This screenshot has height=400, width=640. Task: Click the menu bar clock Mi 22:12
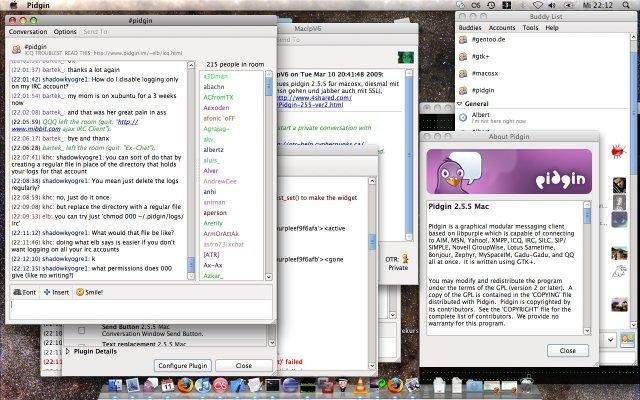coord(598,5)
